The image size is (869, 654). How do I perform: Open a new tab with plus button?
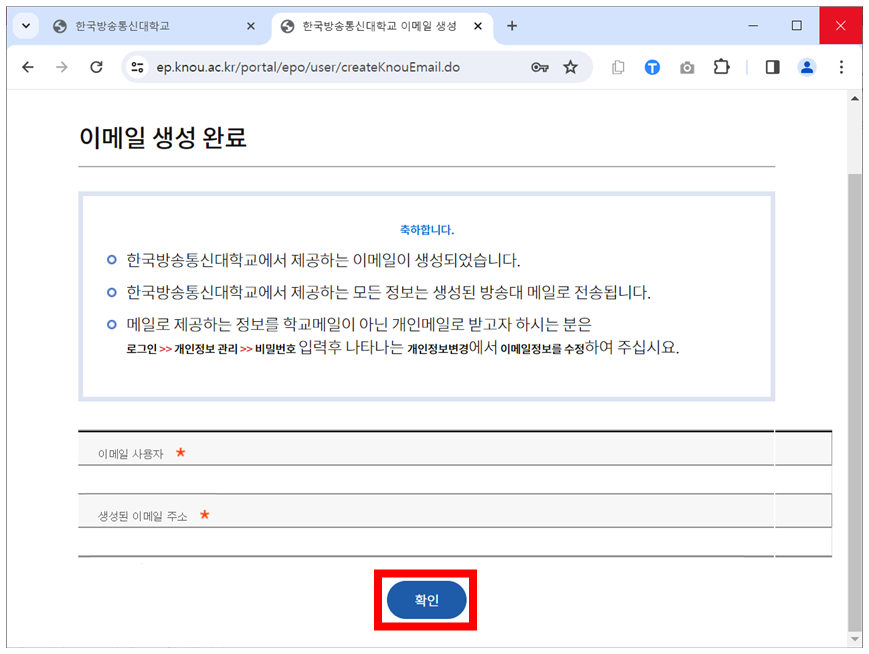tap(512, 26)
